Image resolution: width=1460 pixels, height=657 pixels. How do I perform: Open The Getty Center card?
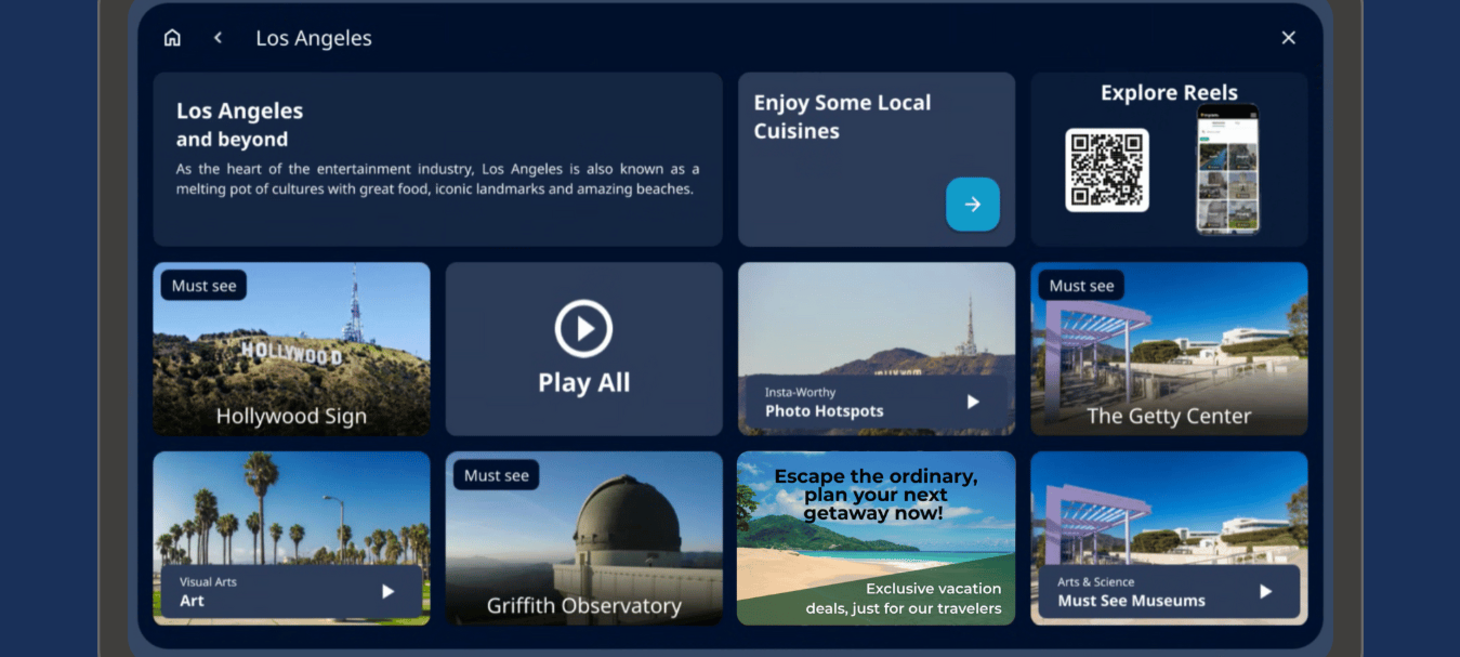click(x=1169, y=349)
